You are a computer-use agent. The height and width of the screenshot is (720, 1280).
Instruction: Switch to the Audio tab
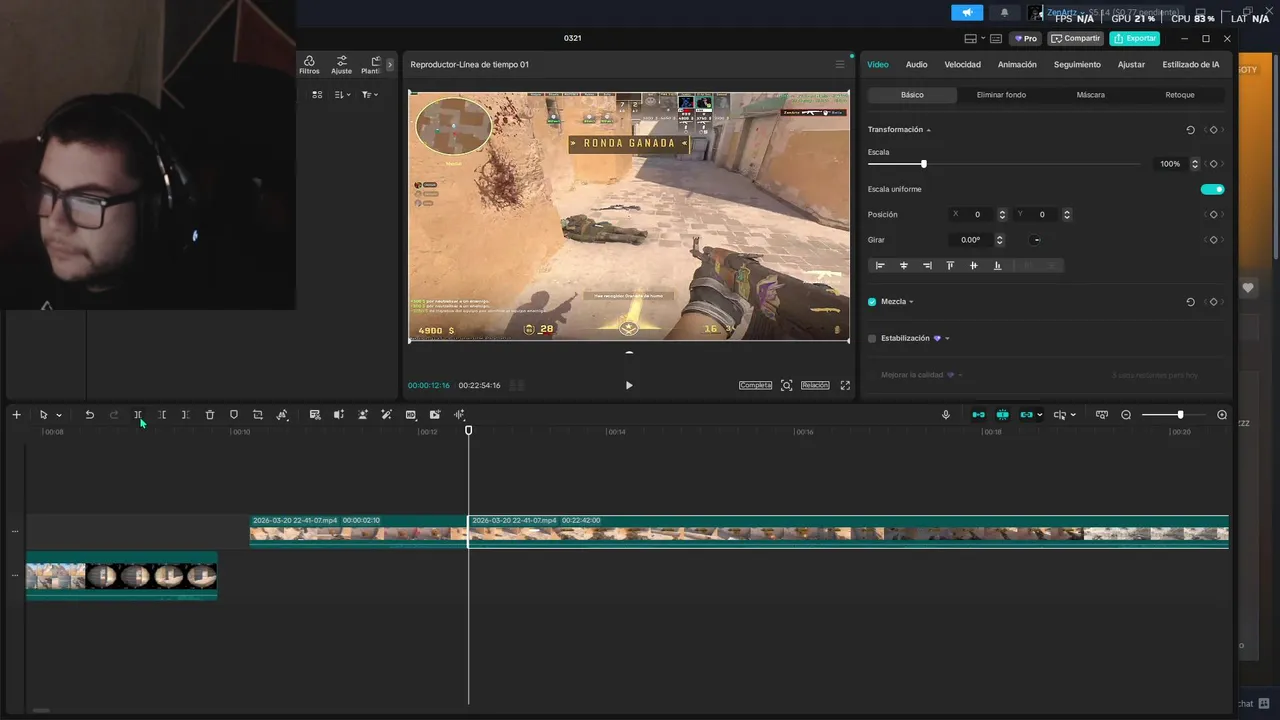[x=916, y=65]
